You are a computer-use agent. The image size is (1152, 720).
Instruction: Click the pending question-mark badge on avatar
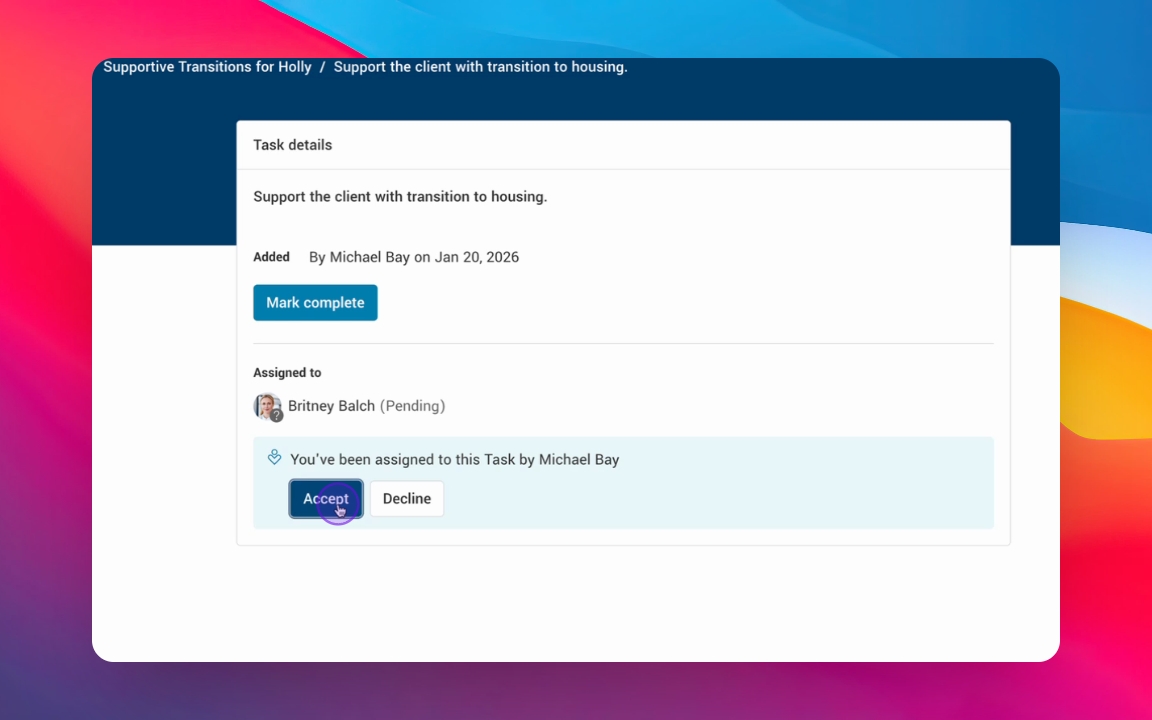click(276, 415)
